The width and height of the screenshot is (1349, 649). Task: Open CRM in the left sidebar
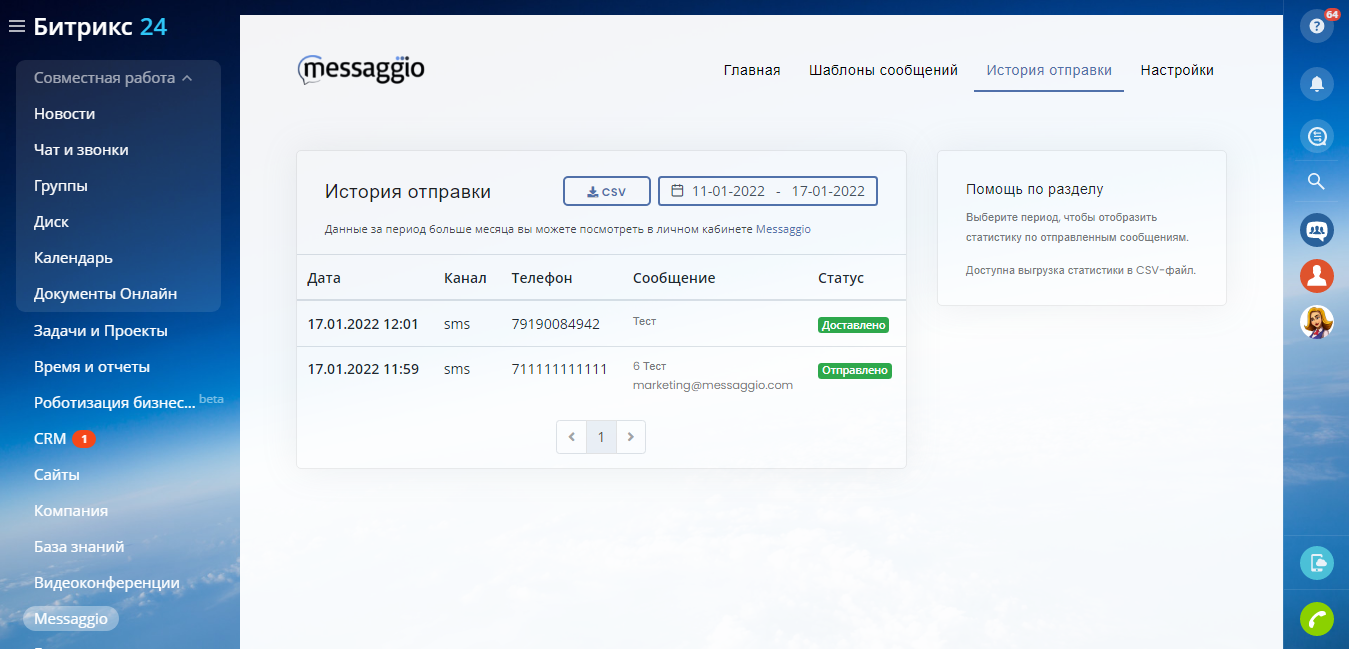pos(50,439)
